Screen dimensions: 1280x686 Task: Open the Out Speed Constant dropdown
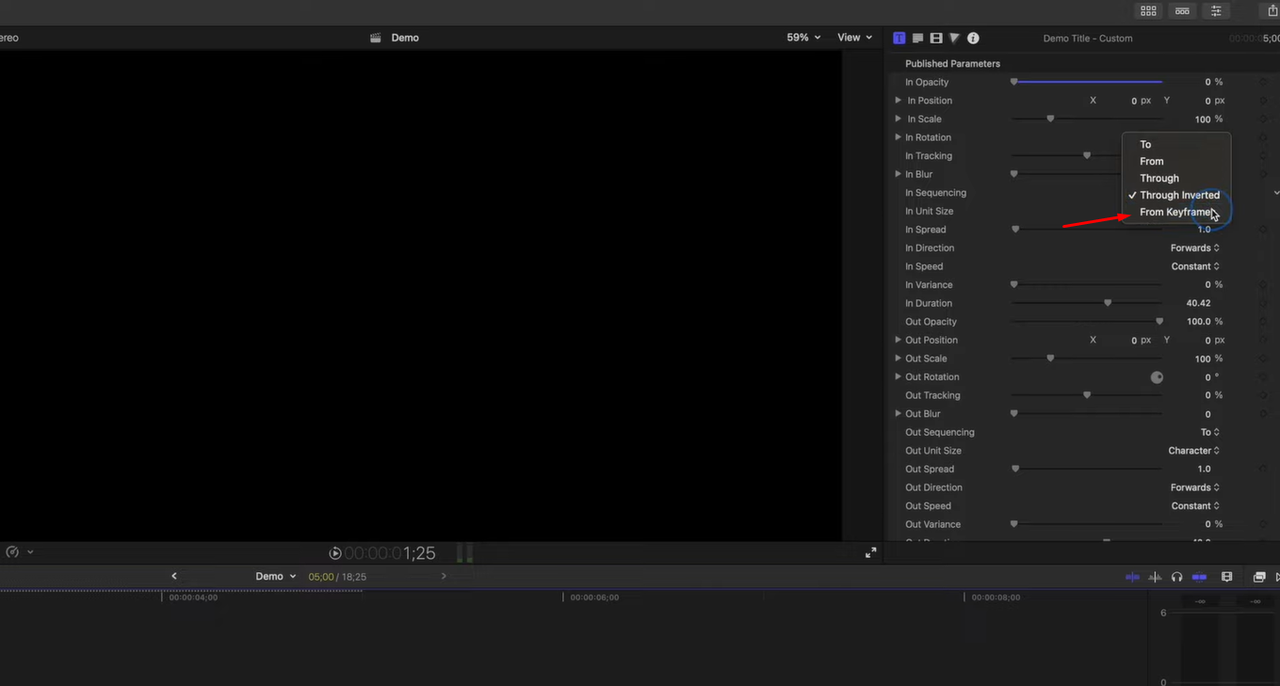point(1195,506)
